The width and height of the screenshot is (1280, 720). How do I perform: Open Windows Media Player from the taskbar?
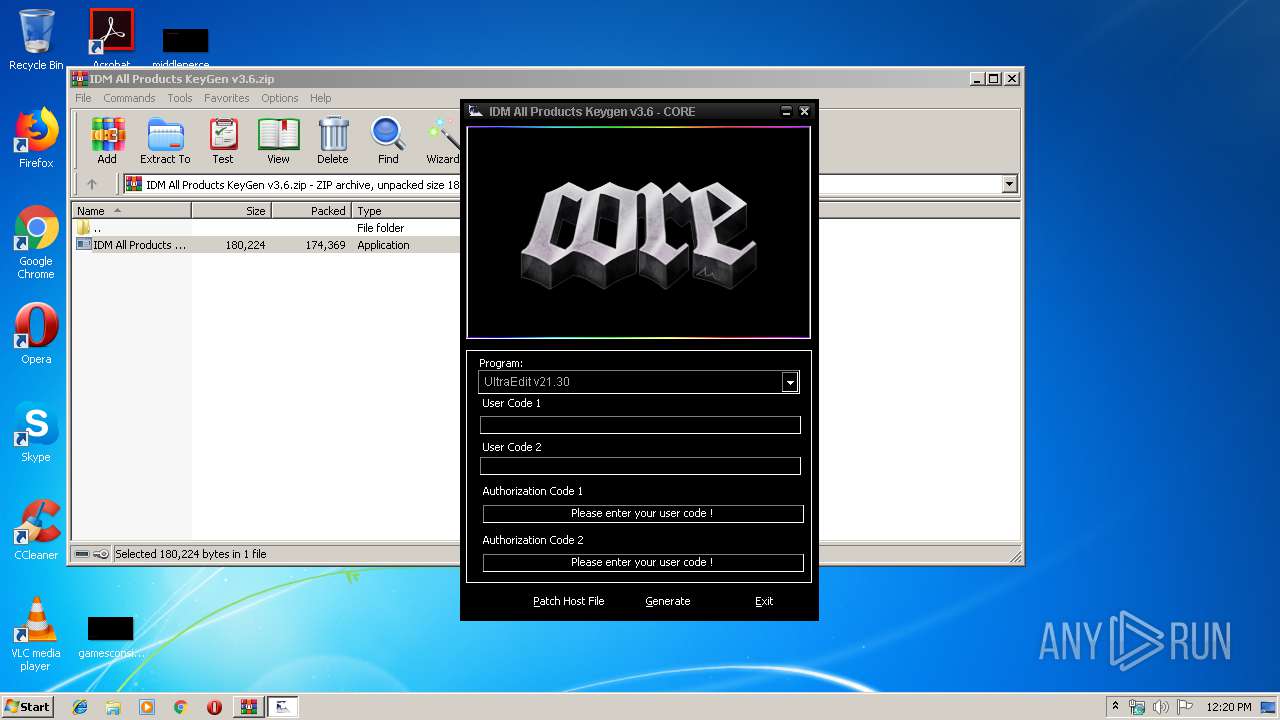(147, 707)
